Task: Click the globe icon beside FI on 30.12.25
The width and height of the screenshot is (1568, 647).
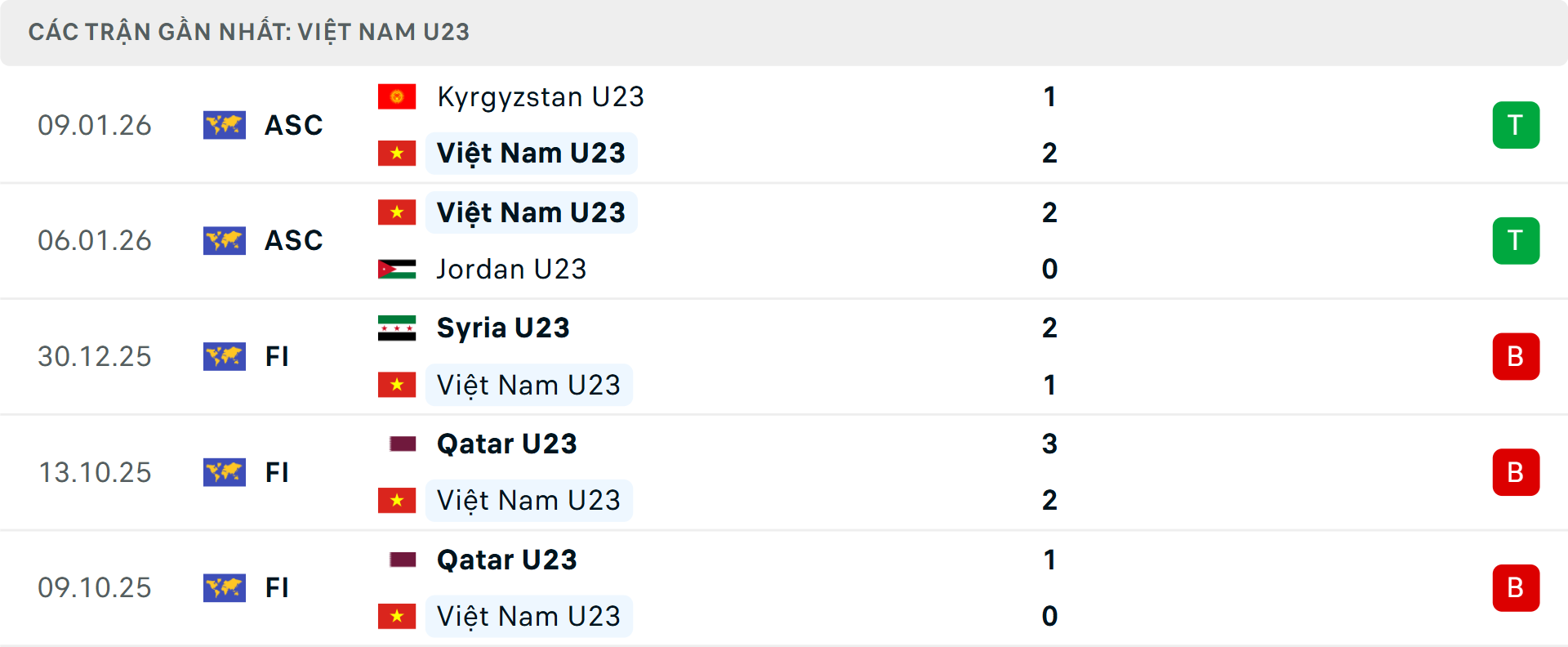Action: coord(225,356)
